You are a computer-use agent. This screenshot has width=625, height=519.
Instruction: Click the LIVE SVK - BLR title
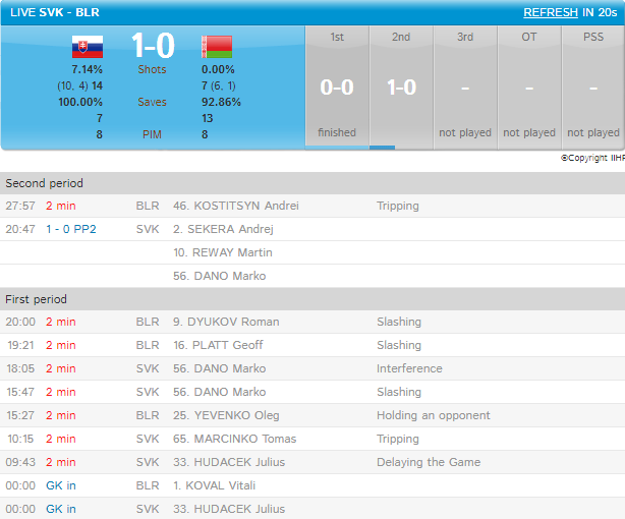coord(55,12)
